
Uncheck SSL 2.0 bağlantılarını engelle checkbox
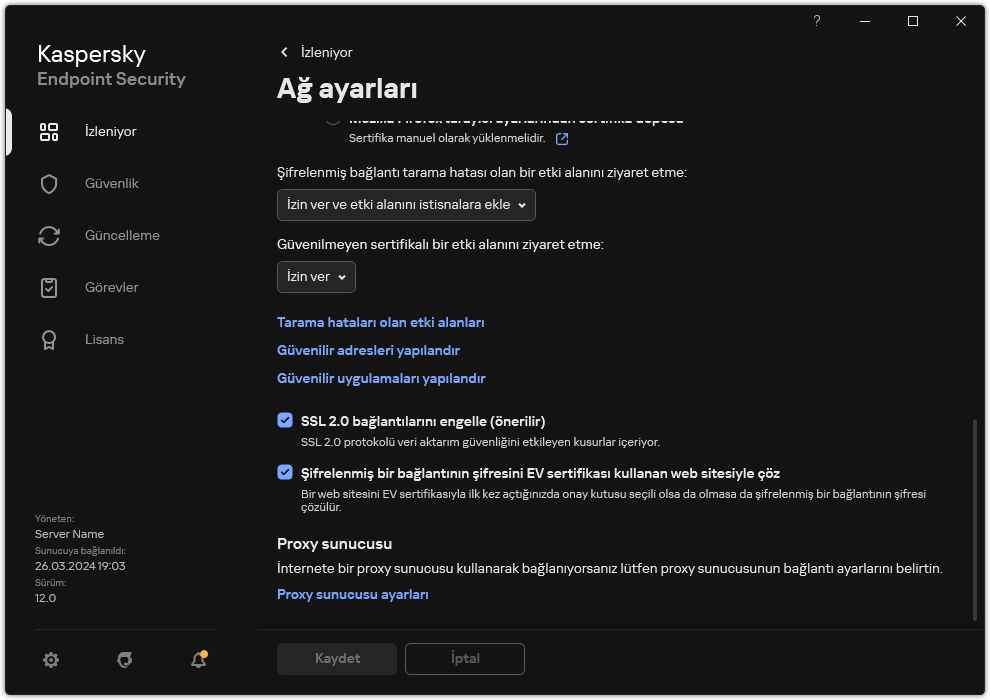coord(285,421)
